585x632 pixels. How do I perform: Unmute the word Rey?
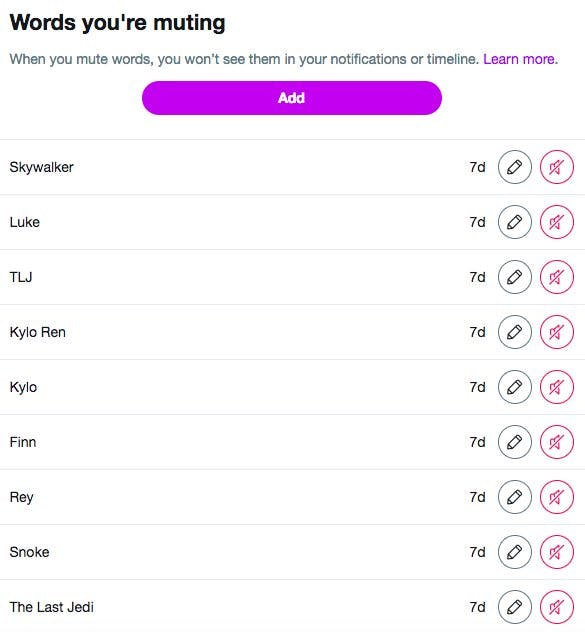[x=557, y=497]
